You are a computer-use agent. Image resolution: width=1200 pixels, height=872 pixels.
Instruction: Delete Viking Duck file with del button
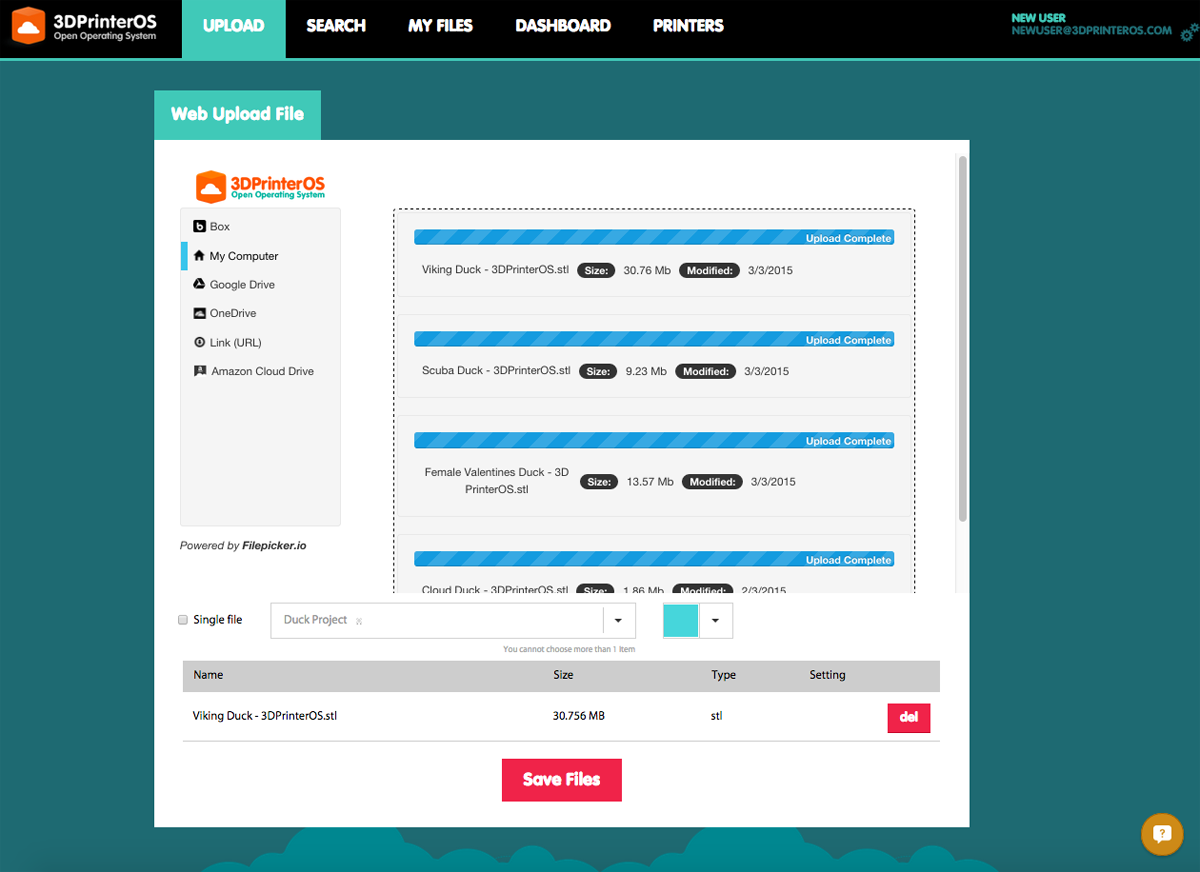click(x=908, y=718)
